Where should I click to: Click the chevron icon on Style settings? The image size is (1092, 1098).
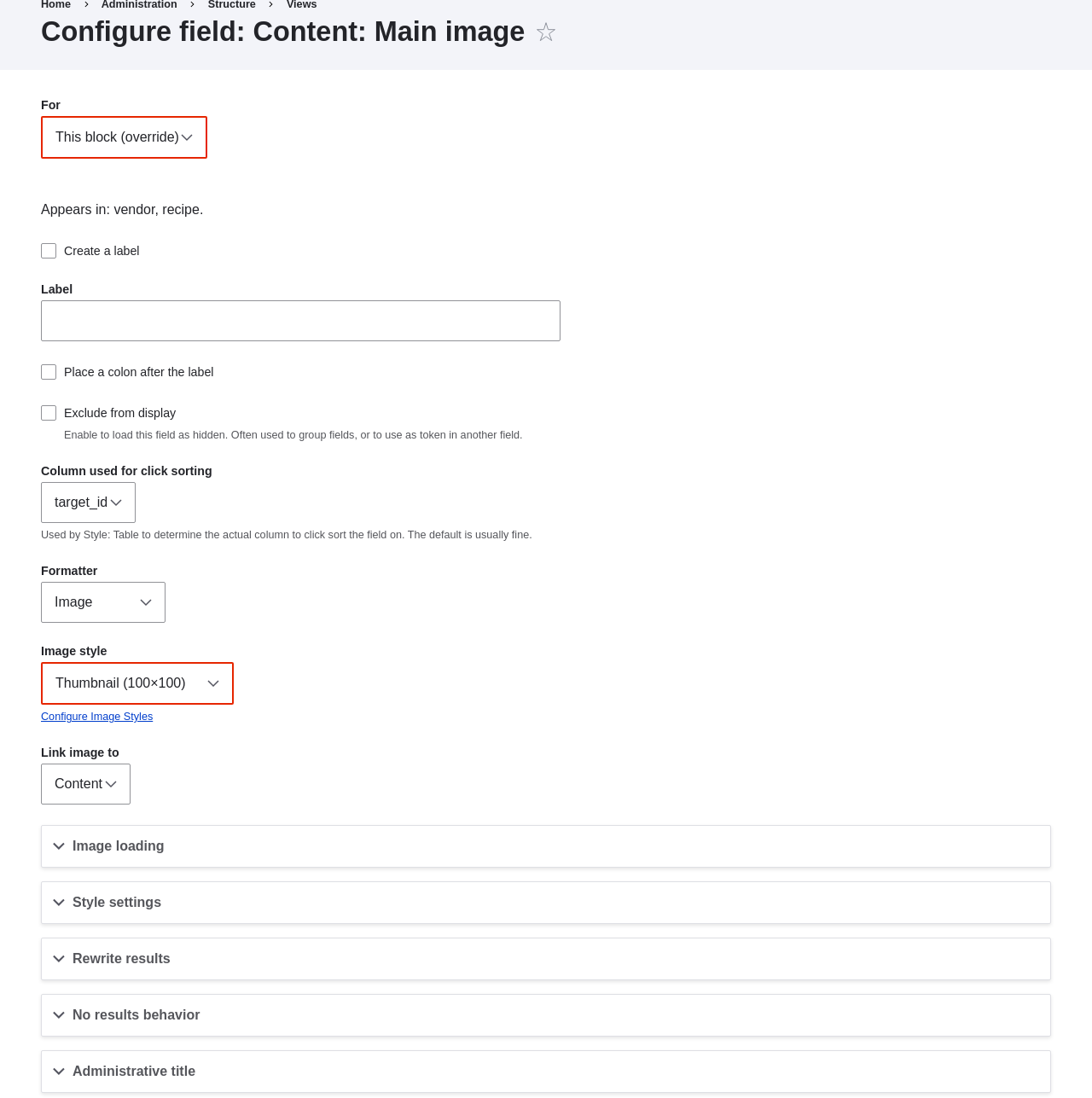coord(59,903)
